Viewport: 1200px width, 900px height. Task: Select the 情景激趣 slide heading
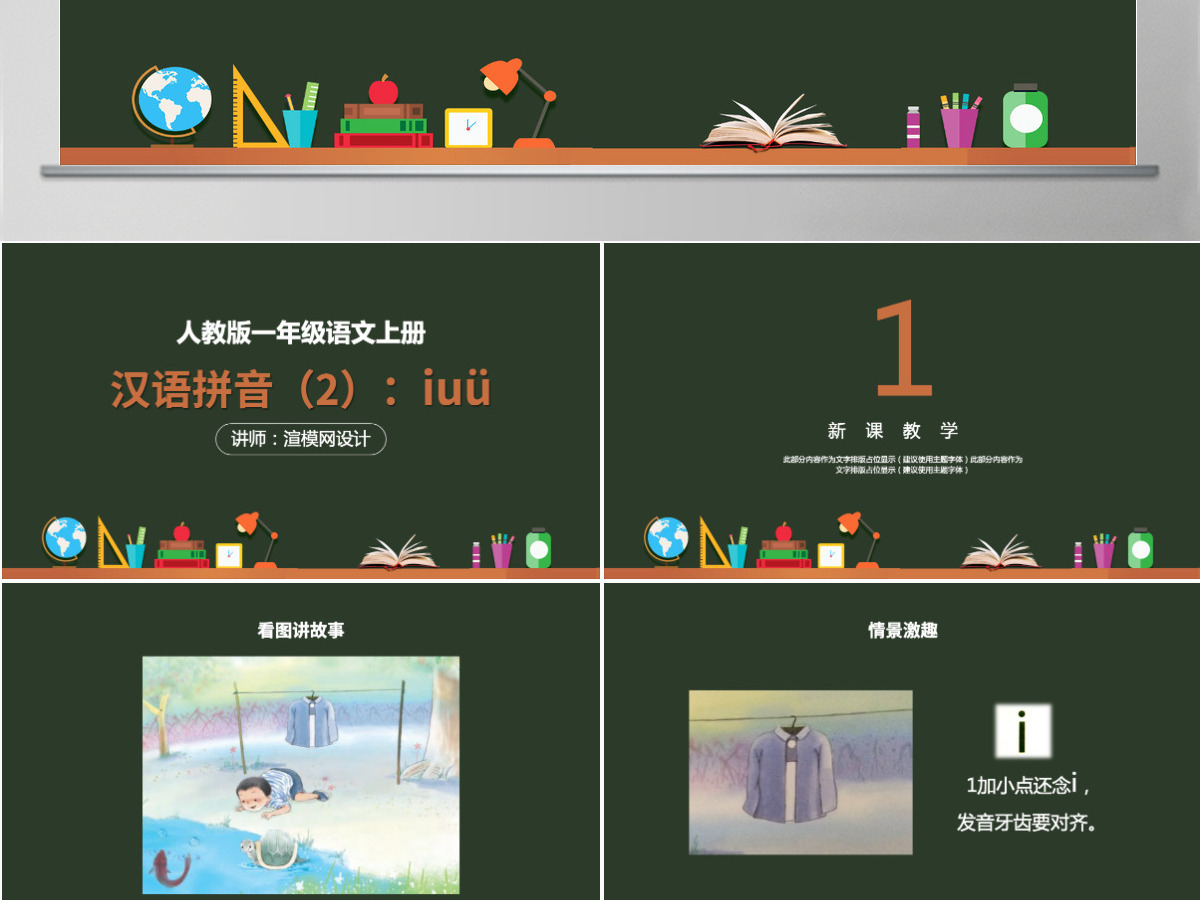pos(903,630)
